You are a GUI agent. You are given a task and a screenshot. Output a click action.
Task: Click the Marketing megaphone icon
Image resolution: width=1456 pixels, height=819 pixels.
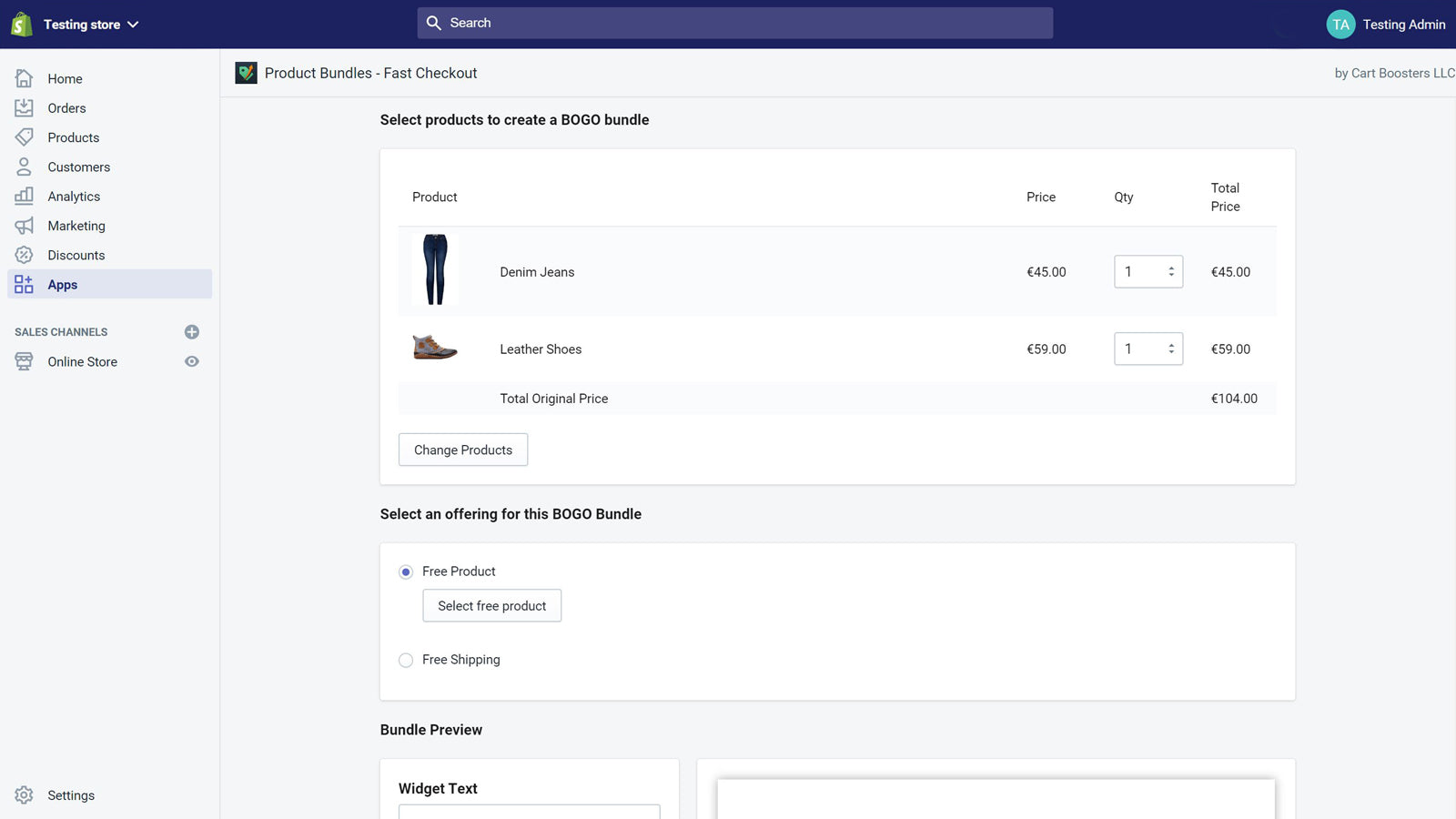[x=25, y=226]
